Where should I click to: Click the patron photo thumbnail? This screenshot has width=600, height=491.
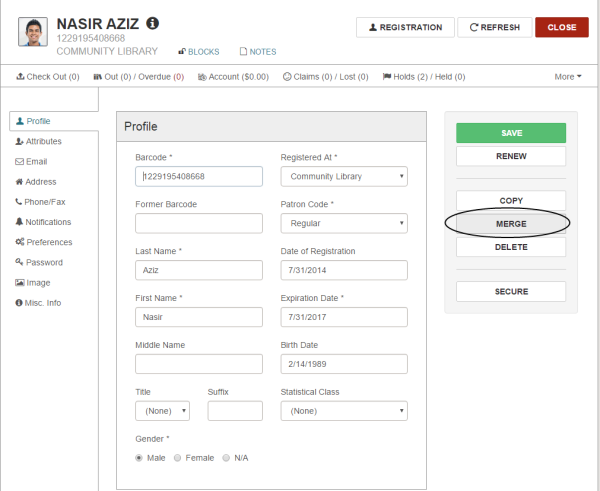pos(33,31)
